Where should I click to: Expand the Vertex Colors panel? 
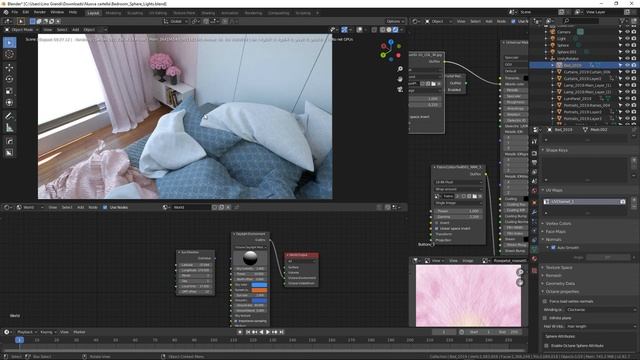point(558,224)
